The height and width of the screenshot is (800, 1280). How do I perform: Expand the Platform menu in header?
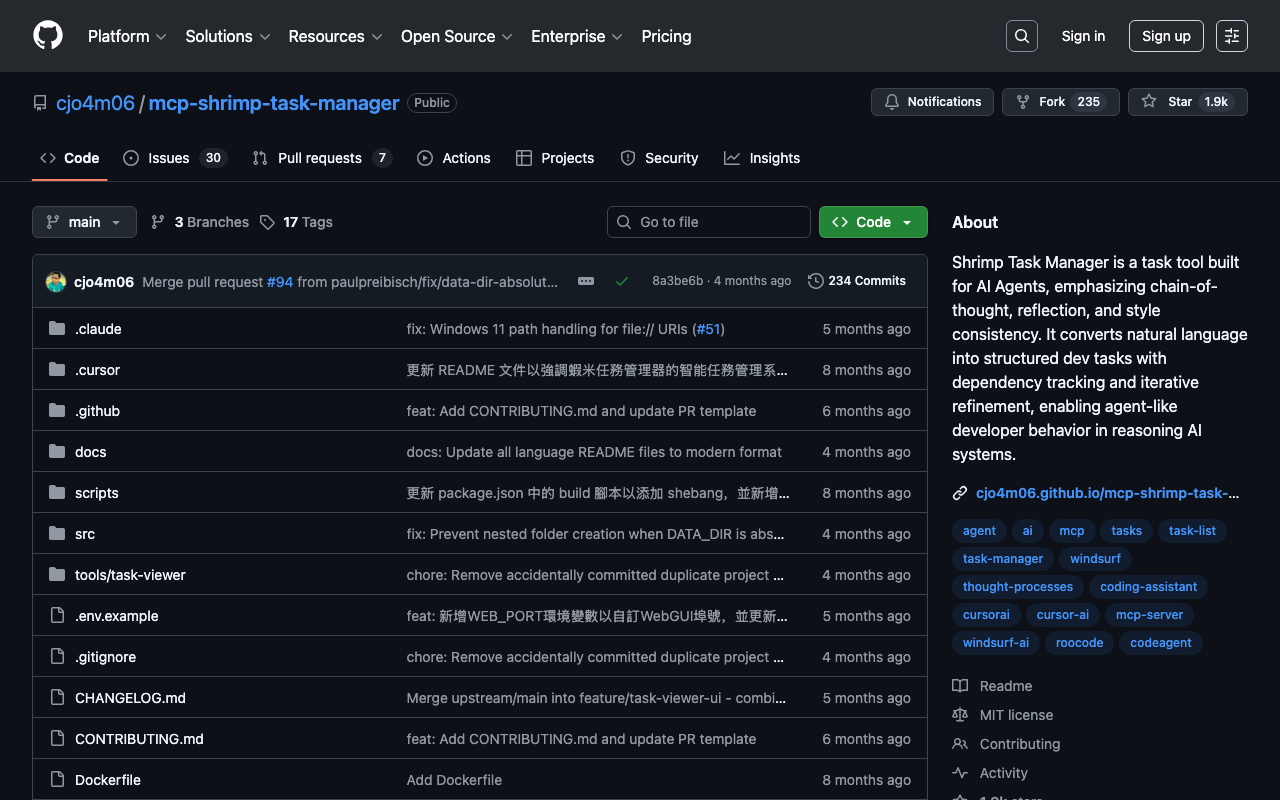click(127, 36)
